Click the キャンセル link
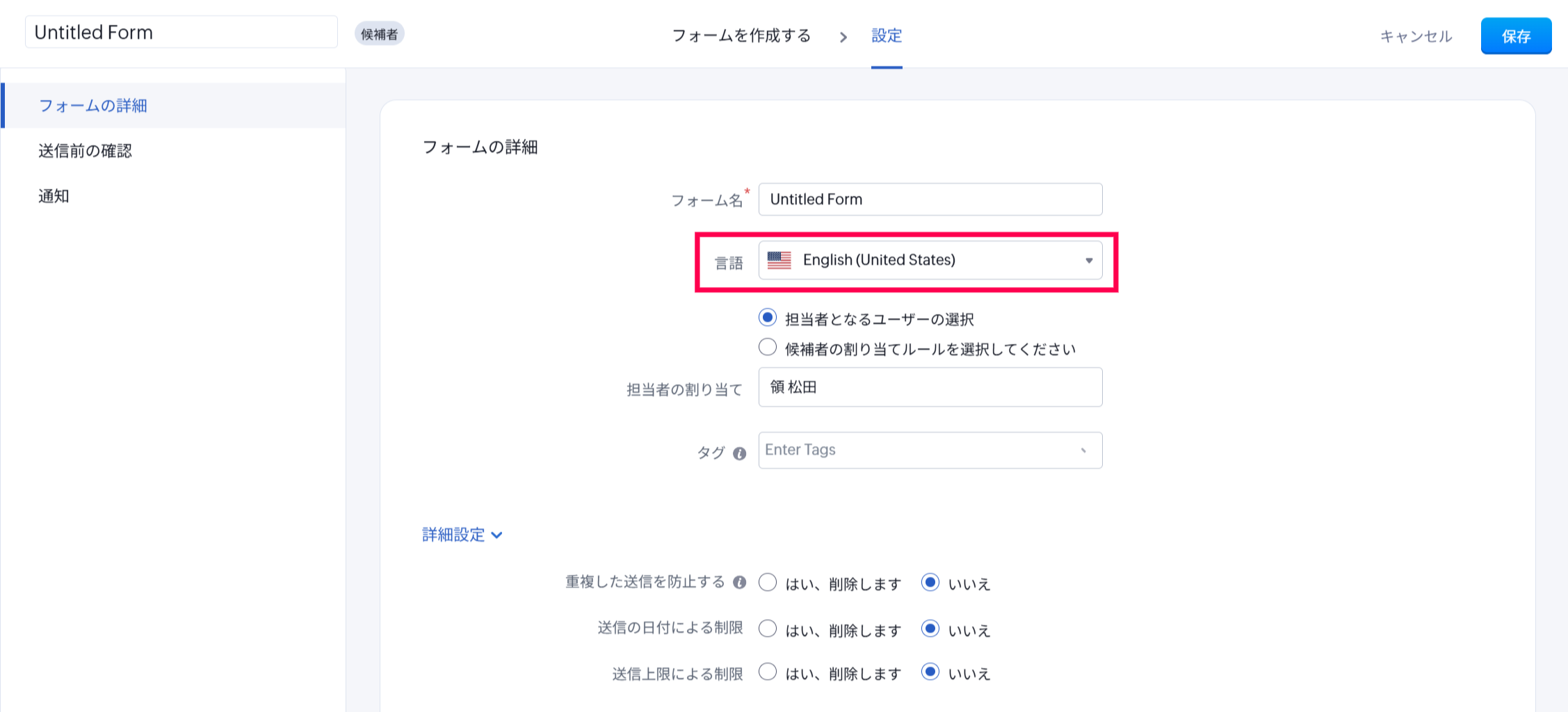Viewport: 1568px width, 712px height. [1416, 36]
